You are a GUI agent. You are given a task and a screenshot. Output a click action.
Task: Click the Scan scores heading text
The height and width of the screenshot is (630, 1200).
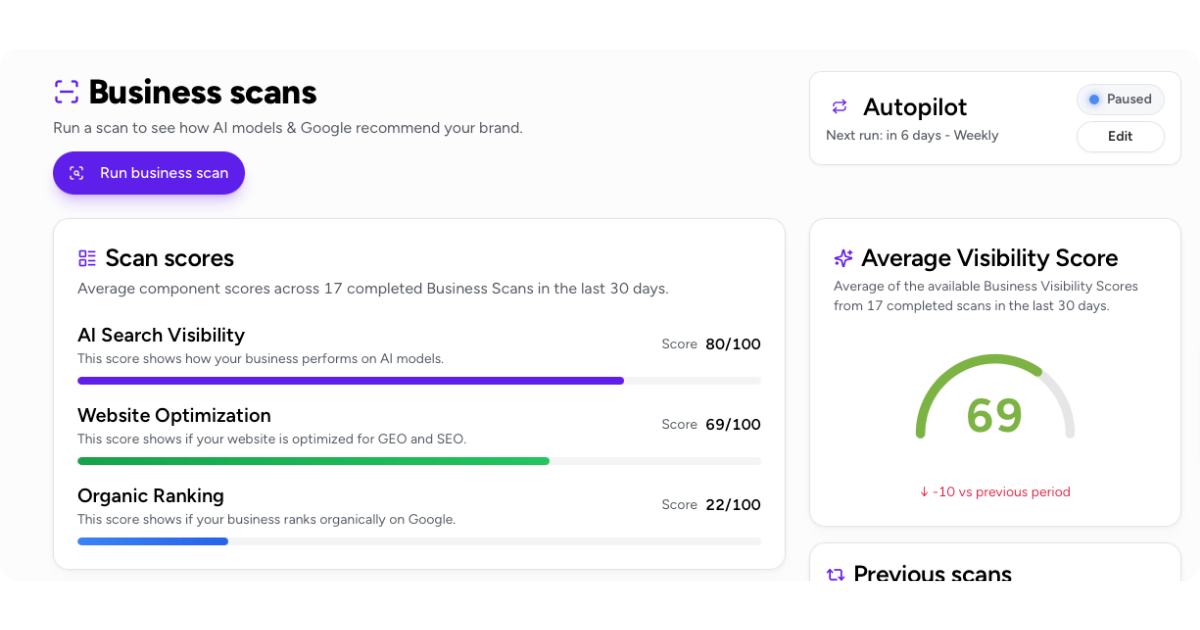coord(170,258)
